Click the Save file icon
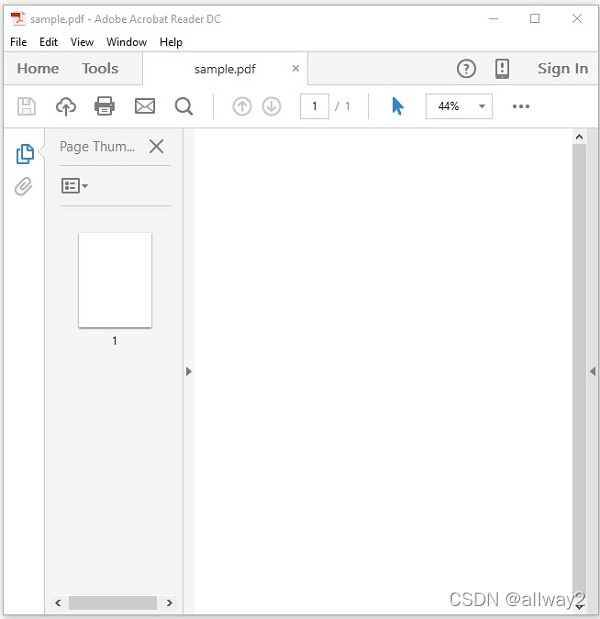 point(26,106)
